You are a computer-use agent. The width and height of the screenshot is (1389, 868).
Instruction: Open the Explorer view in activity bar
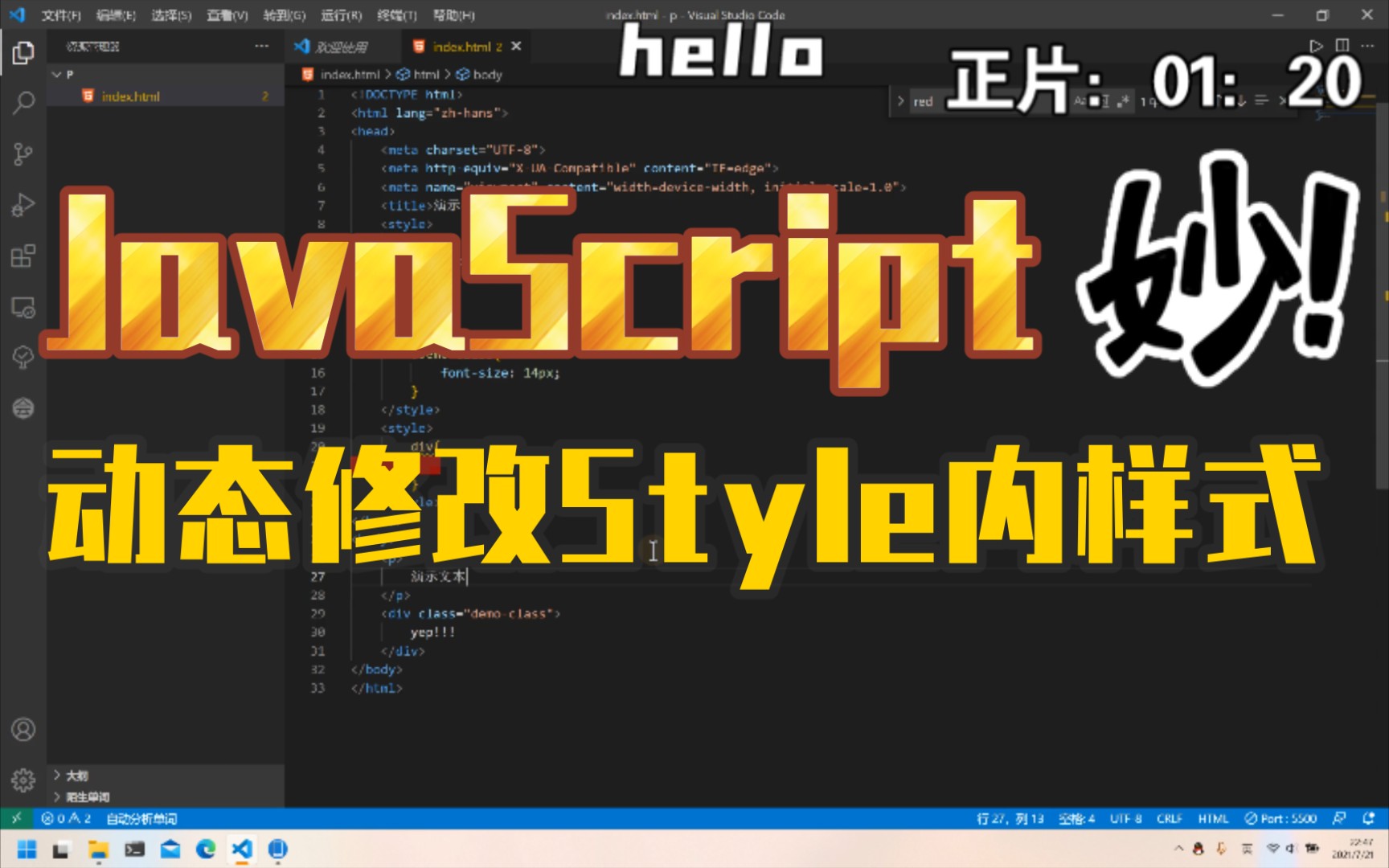tap(23, 53)
